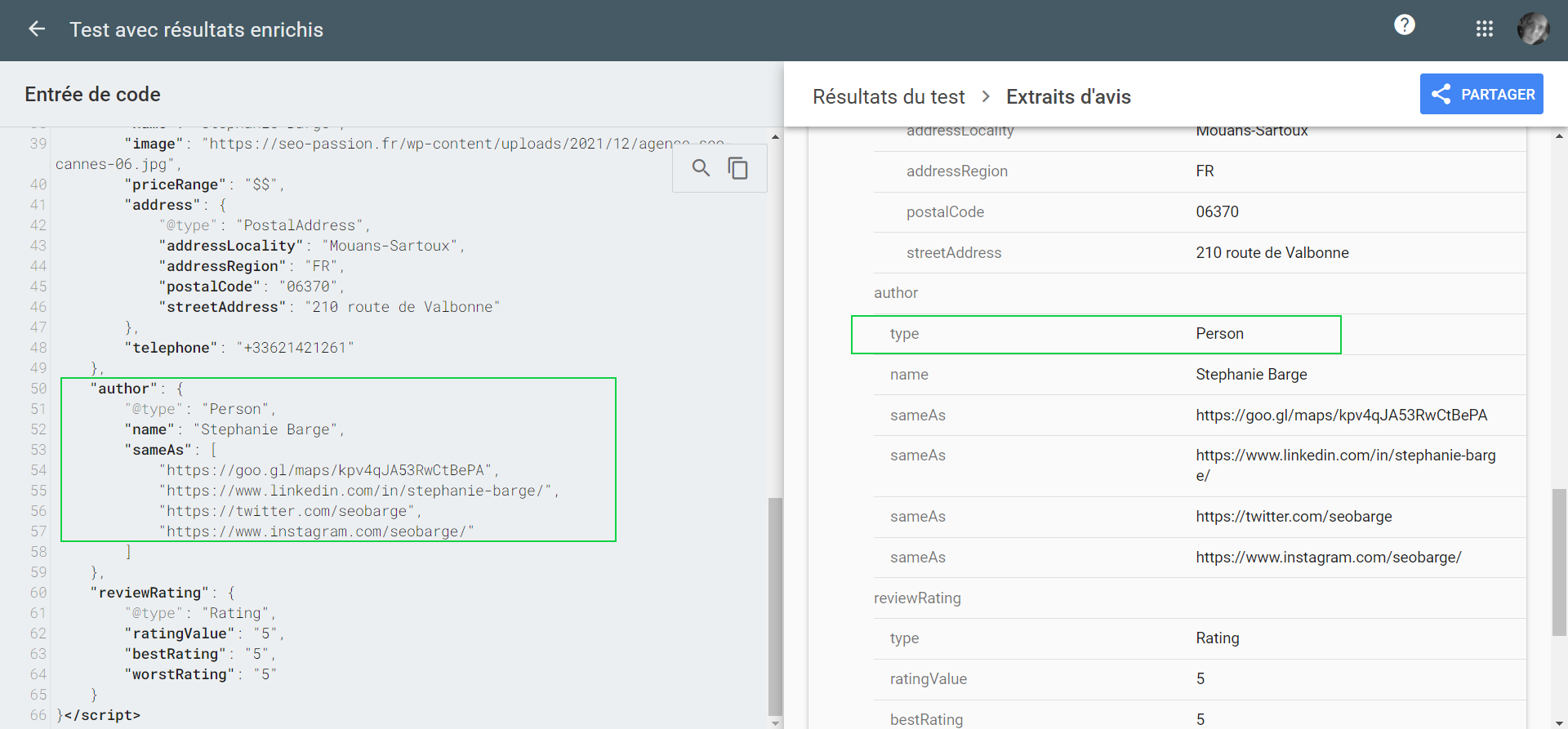Select the highlighted type Person row
This screenshot has width=1568, height=729.
1095,334
